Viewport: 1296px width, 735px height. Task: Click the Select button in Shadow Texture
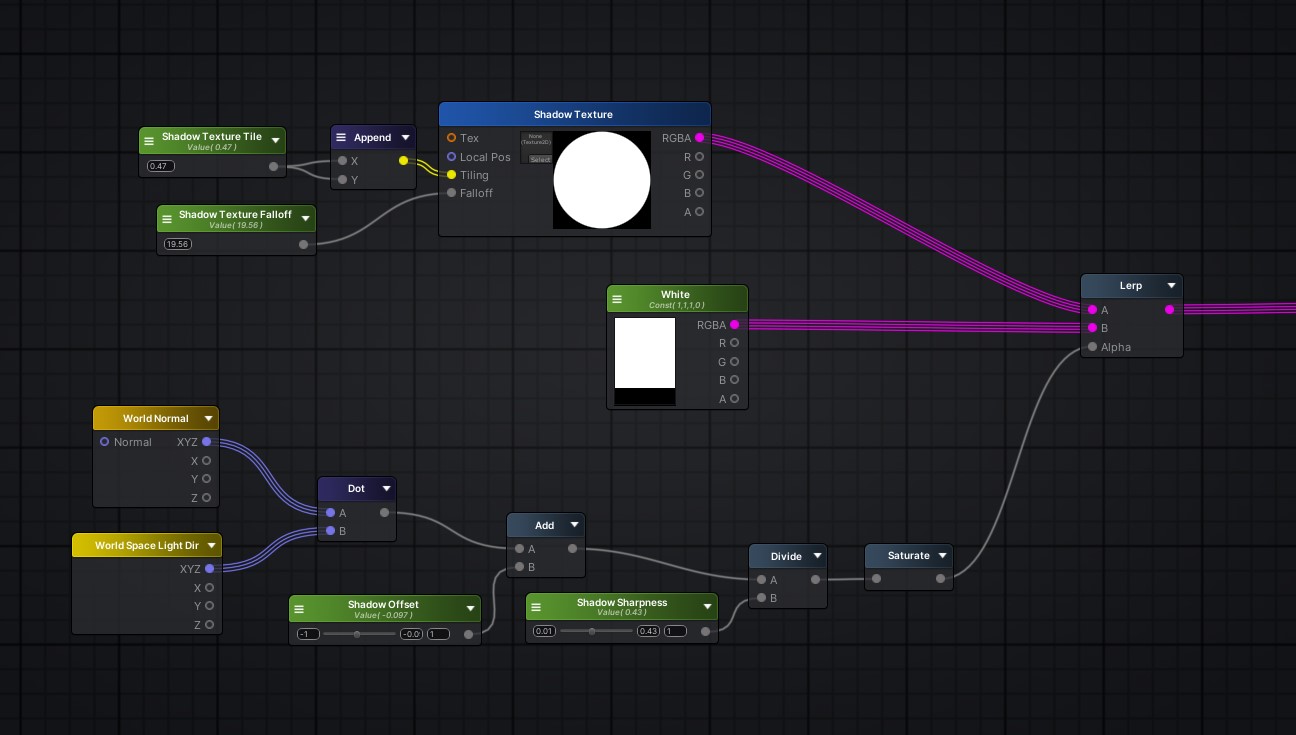(539, 159)
